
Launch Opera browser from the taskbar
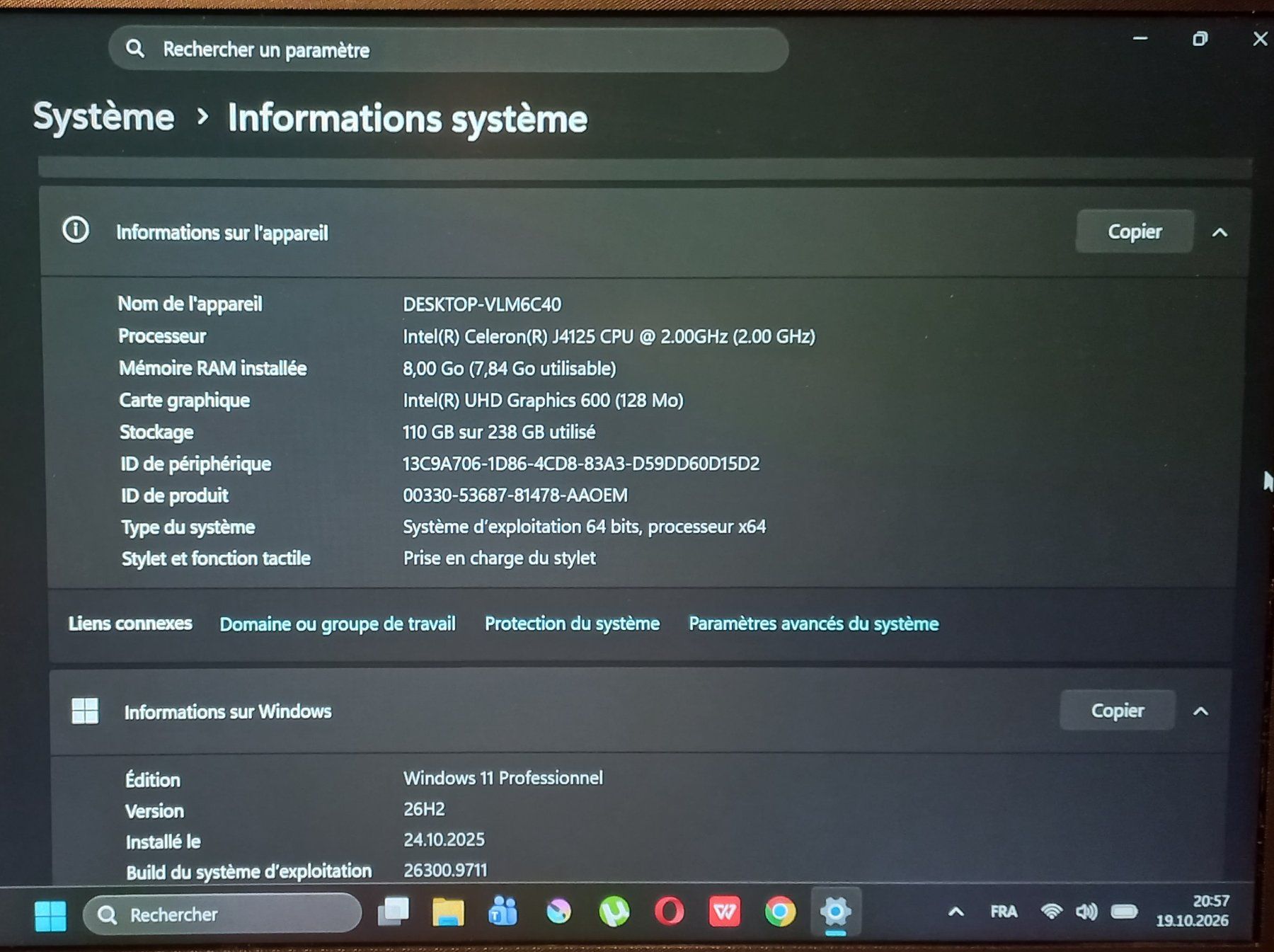click(x=670, y=912)
